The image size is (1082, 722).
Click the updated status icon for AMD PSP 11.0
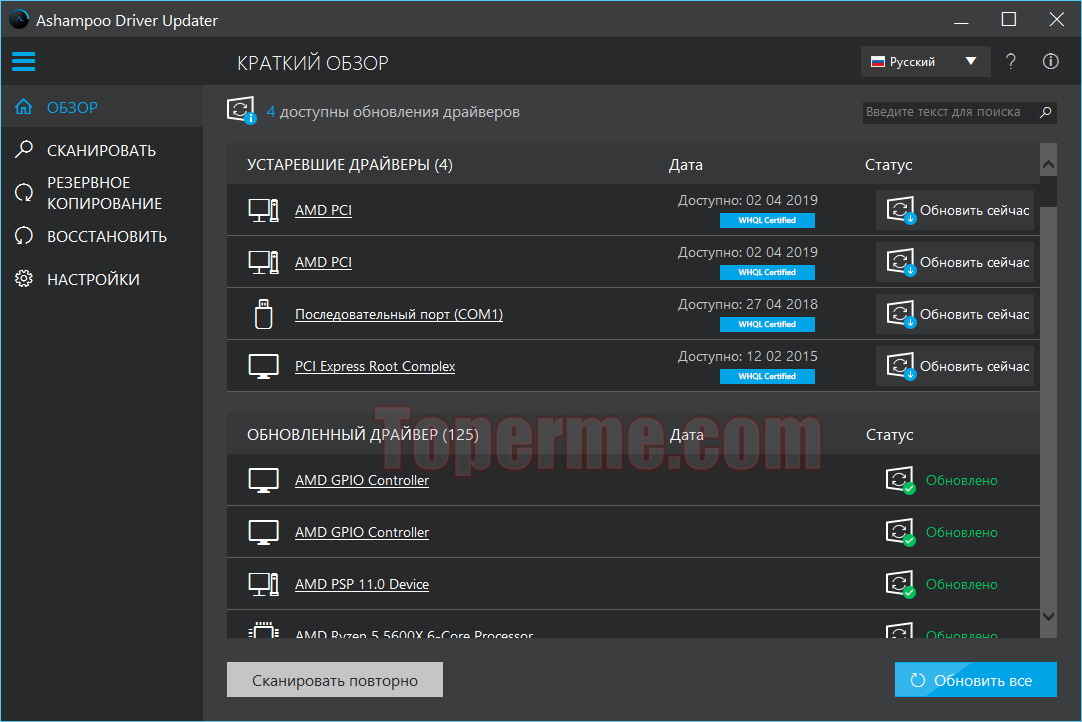point(901,584)
